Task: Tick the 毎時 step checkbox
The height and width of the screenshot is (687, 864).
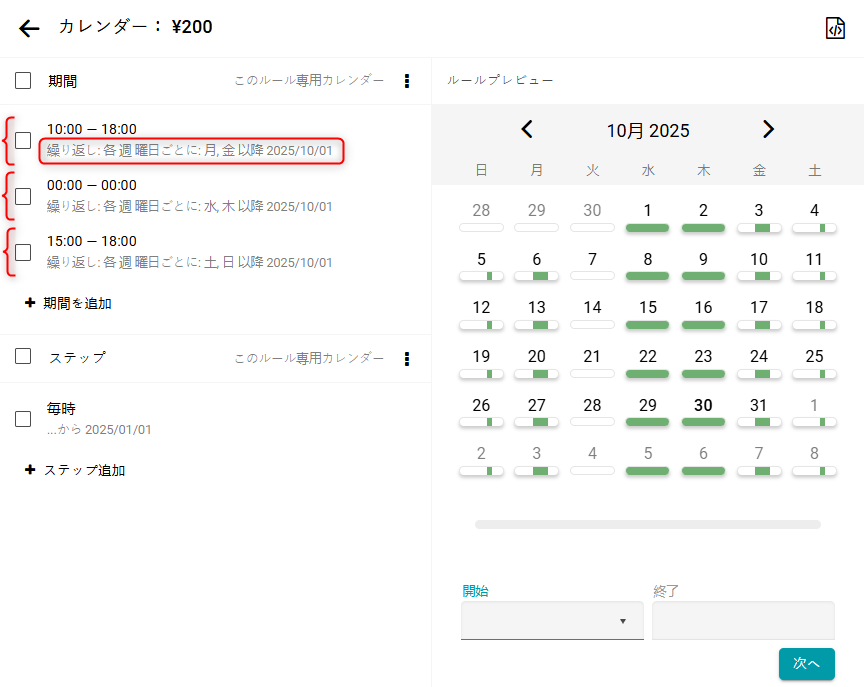Action: 23,419
